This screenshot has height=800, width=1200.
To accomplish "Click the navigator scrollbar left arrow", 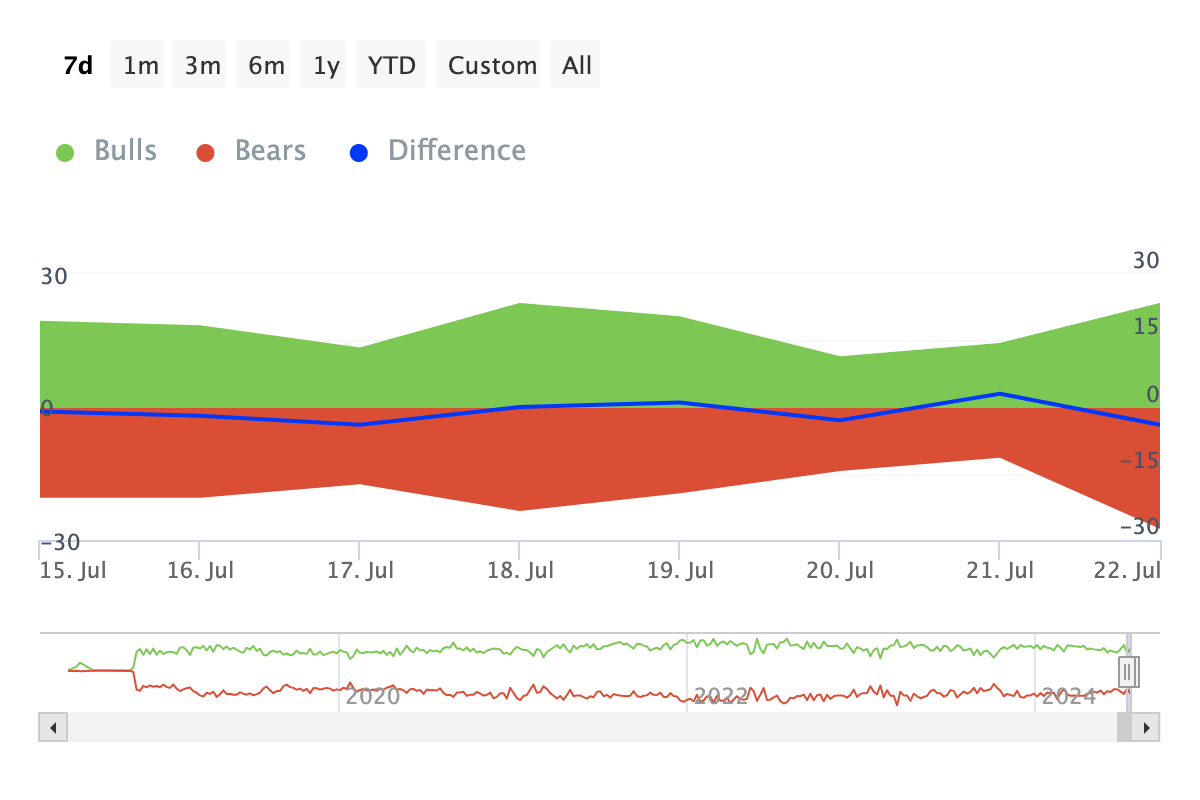I will pyautogui.click(x=53, y=727).
